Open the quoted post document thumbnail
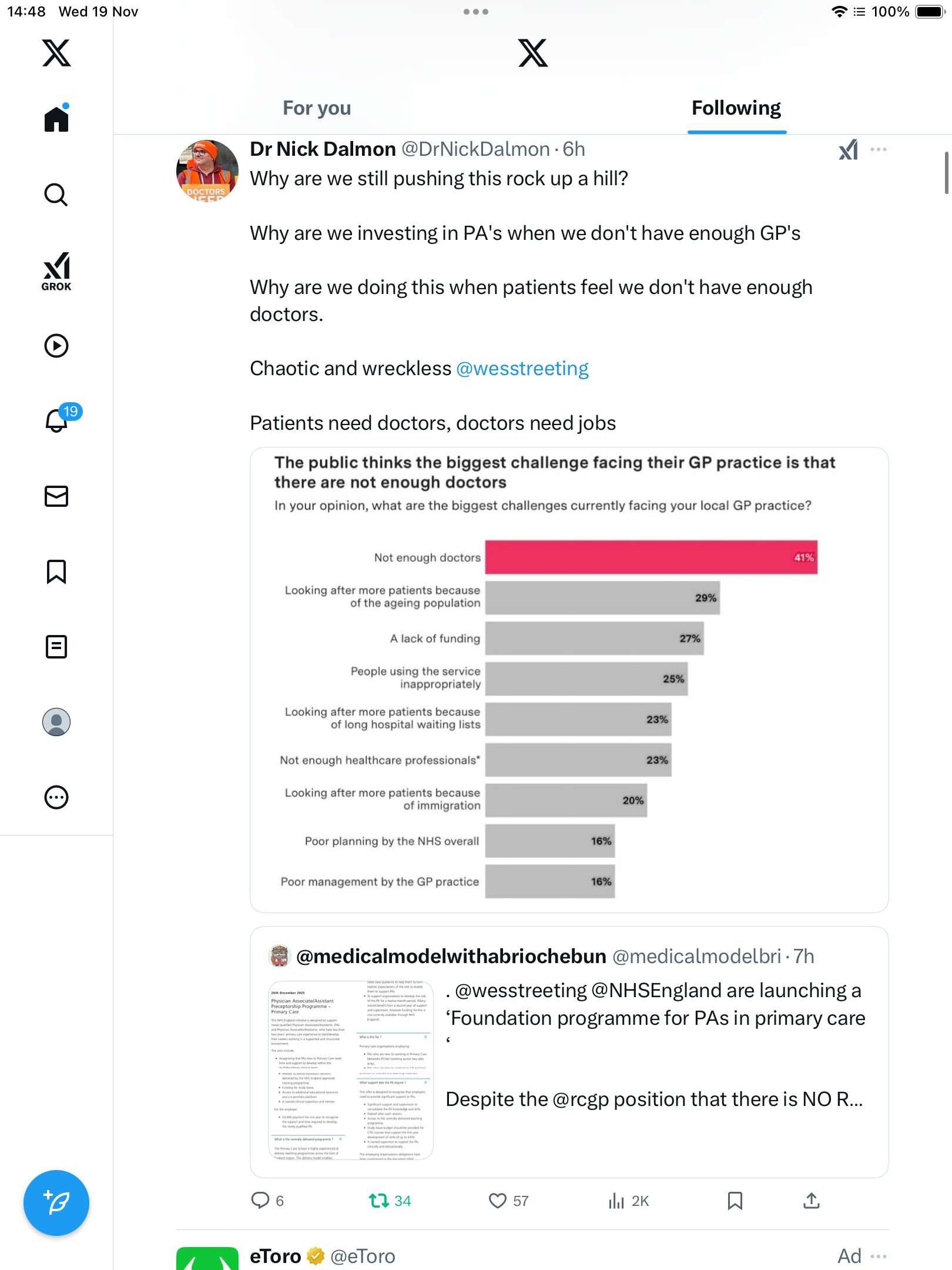 [x=351, y=1070]
